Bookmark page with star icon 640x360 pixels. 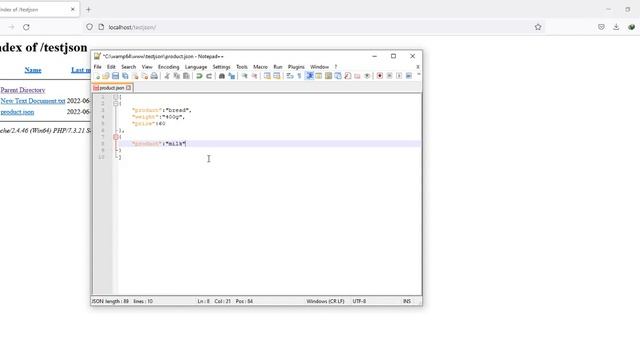[x=538, y=27]
